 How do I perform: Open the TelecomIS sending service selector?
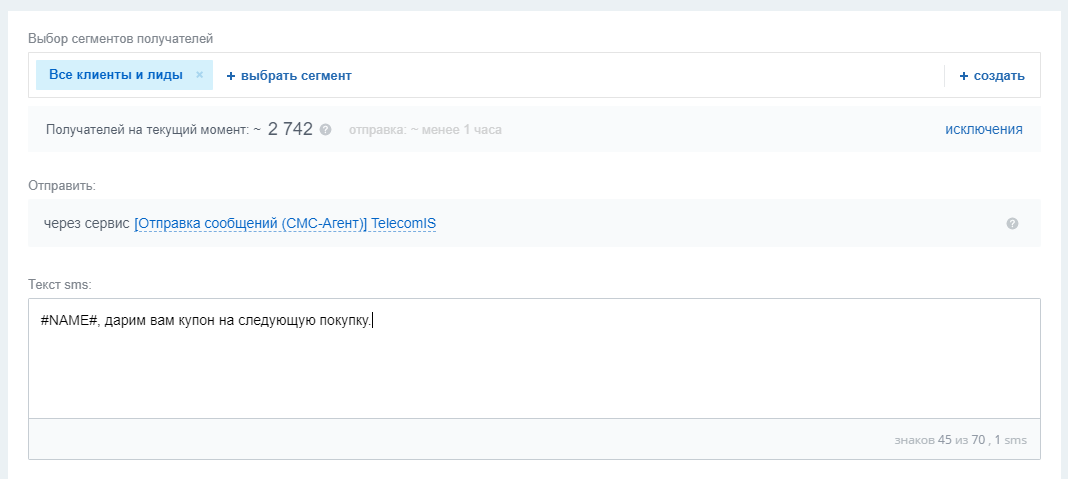point(285,223)
